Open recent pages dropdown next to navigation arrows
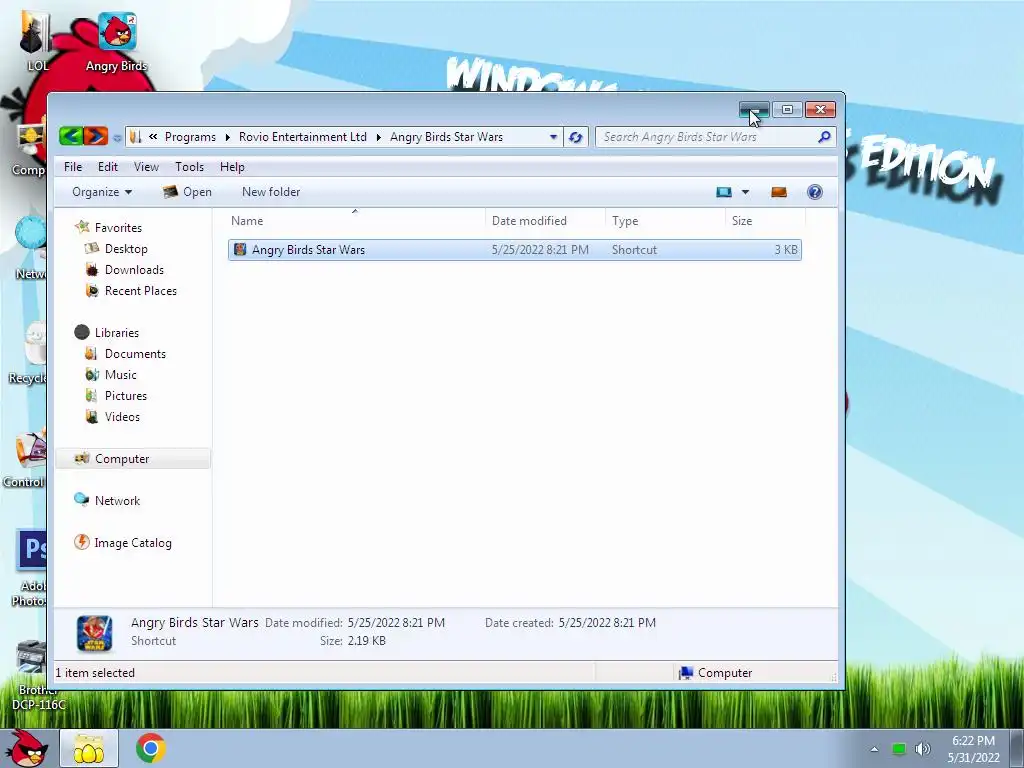The height and width of the screenshot is (768, 1024). (x=117, y=137)
